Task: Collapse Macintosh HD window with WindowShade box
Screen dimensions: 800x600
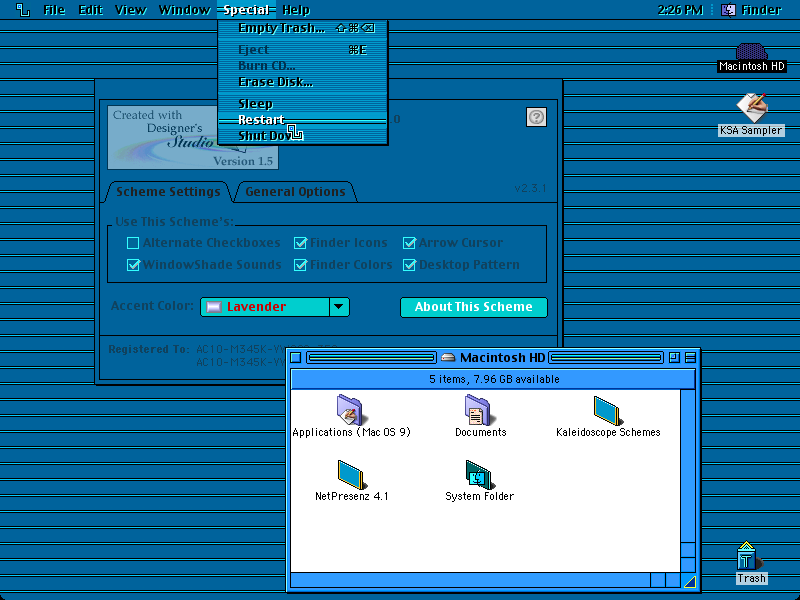Action: coord(690,358)
